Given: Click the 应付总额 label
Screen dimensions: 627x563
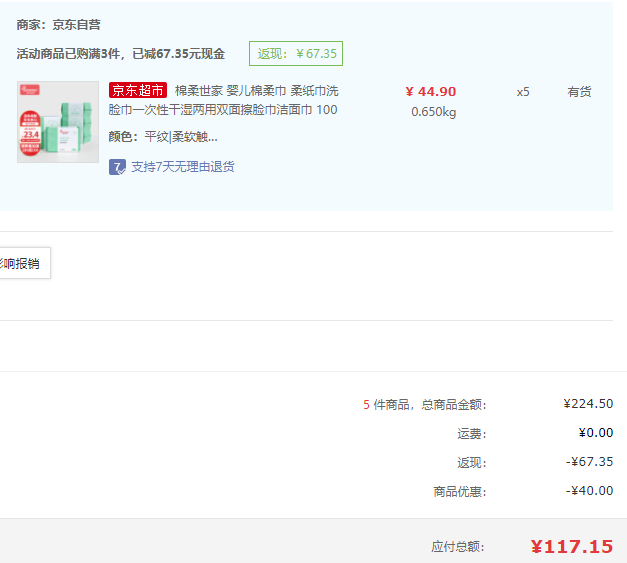Looking at the screenshot, I should pyautogui.click(x=458, y=547).
